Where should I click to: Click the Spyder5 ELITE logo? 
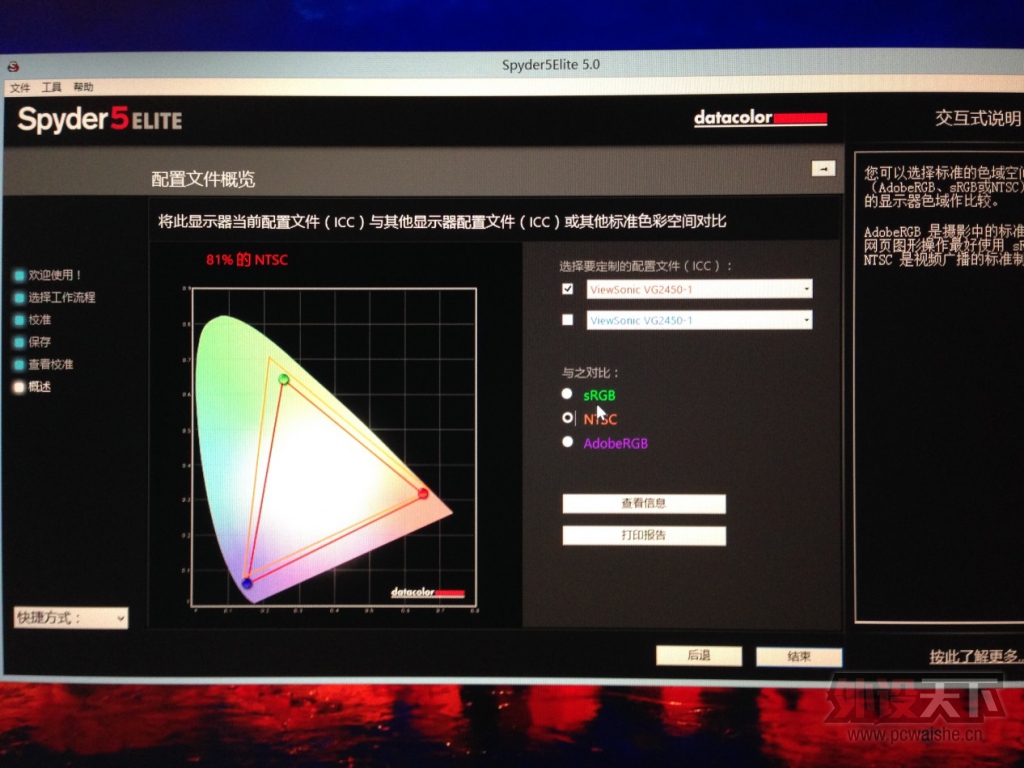click(100, 120)
